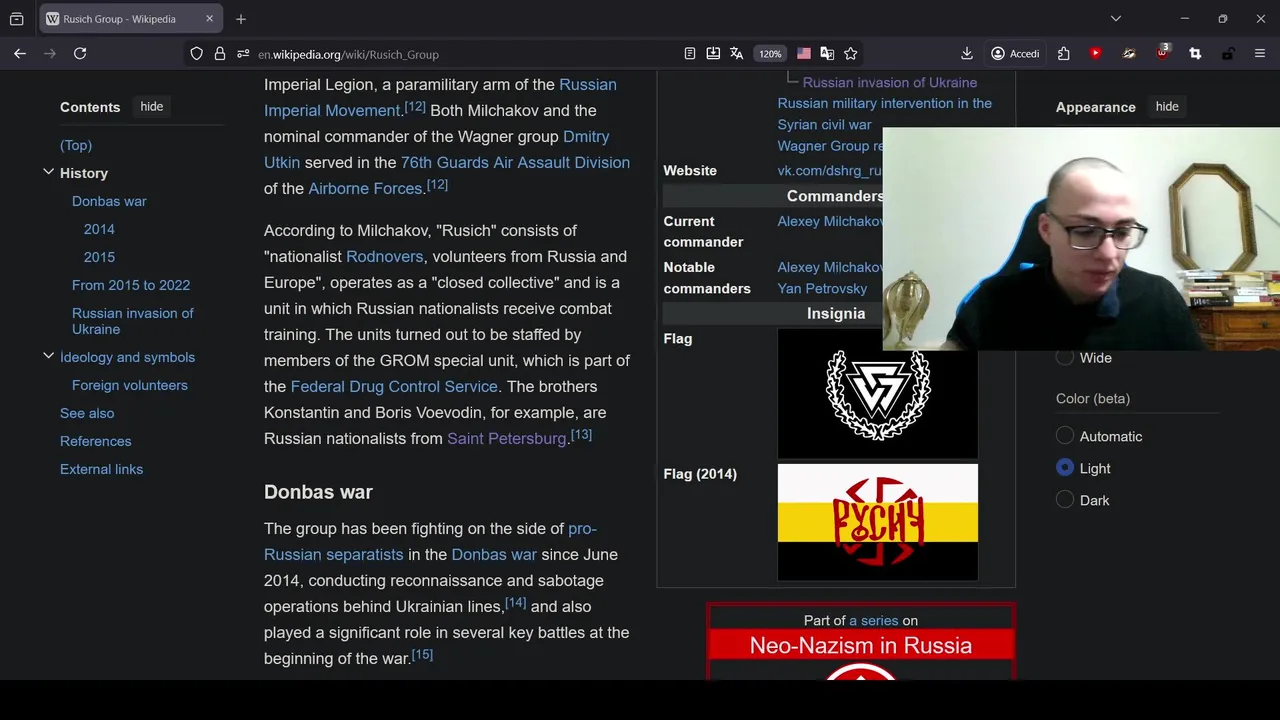Open the crop screenshot extension

[x=1195, y=54]
